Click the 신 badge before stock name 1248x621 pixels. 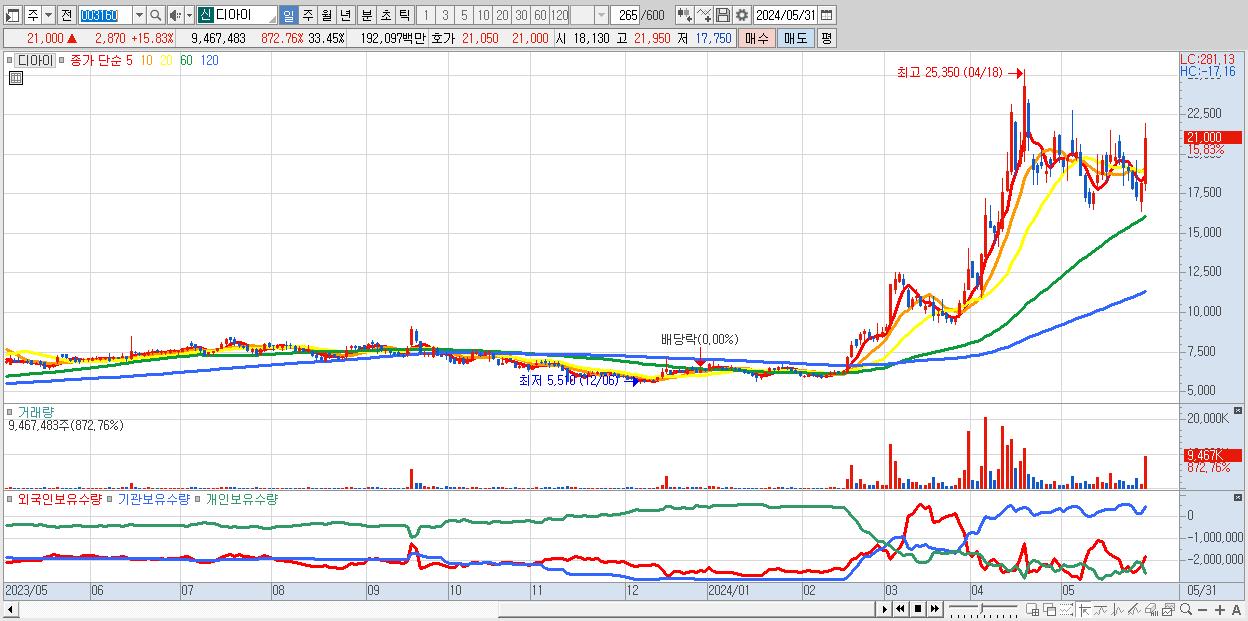click(205, 16)
